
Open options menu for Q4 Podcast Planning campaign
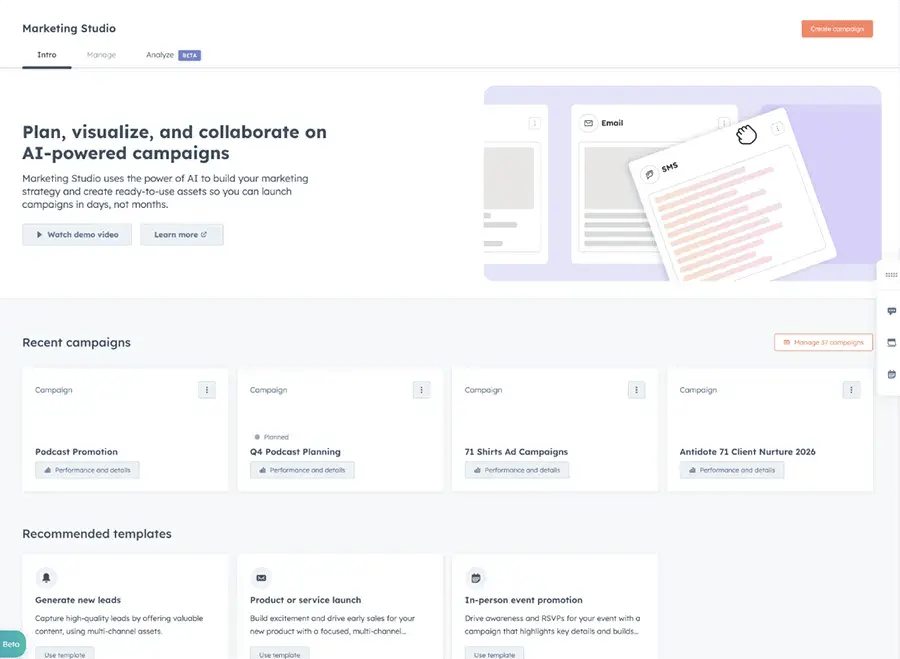[x=422, y=390]
